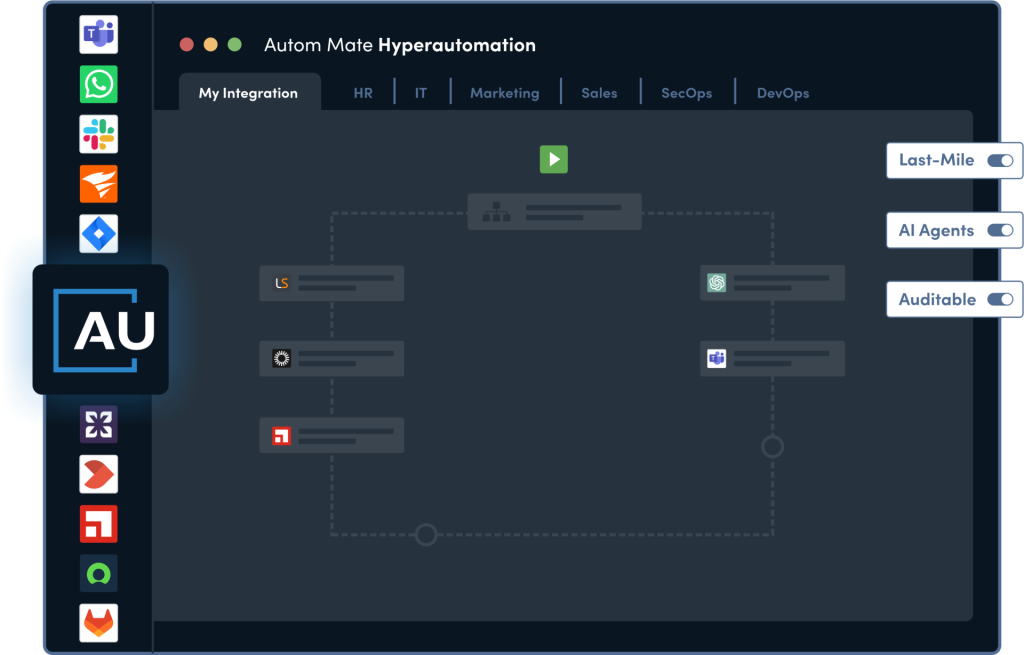1024x655 pixels.
Task: Open the DevOps tab
Action: tap(783, 93)
